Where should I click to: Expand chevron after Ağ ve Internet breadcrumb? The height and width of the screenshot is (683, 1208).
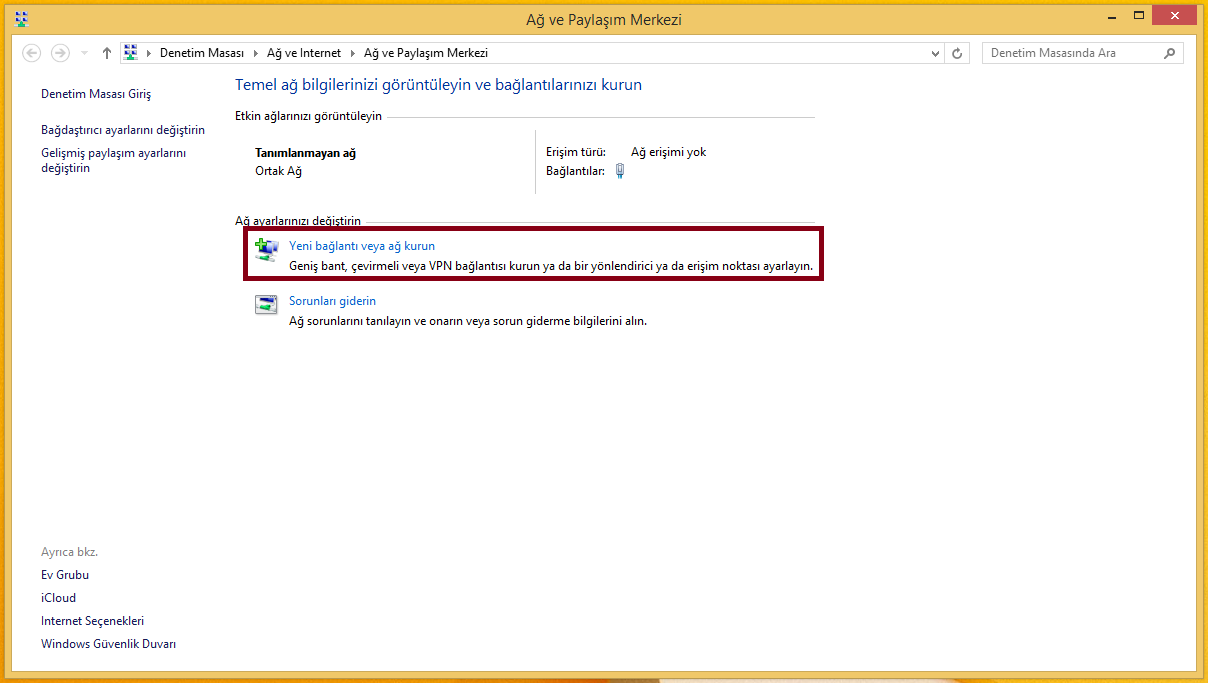[352, 53]
